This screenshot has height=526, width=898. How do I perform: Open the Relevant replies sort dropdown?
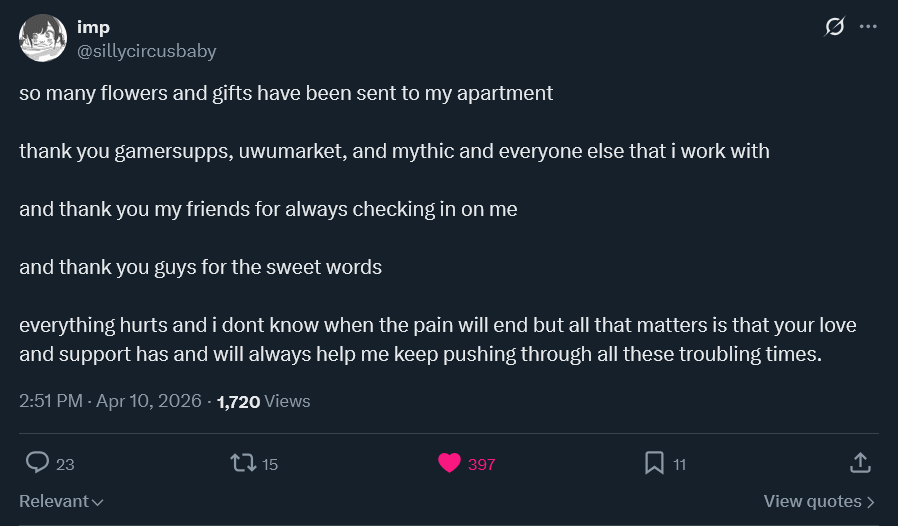pos(61,501)
